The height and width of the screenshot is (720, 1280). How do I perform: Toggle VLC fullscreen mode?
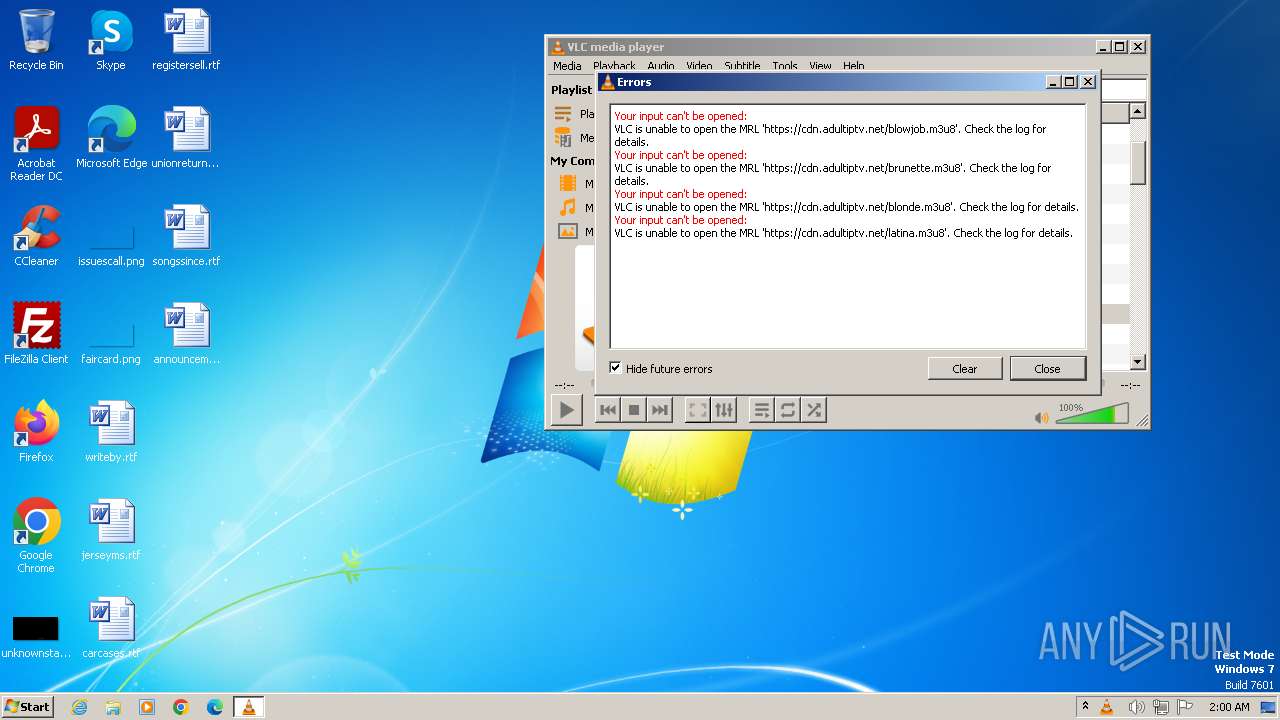698,409
